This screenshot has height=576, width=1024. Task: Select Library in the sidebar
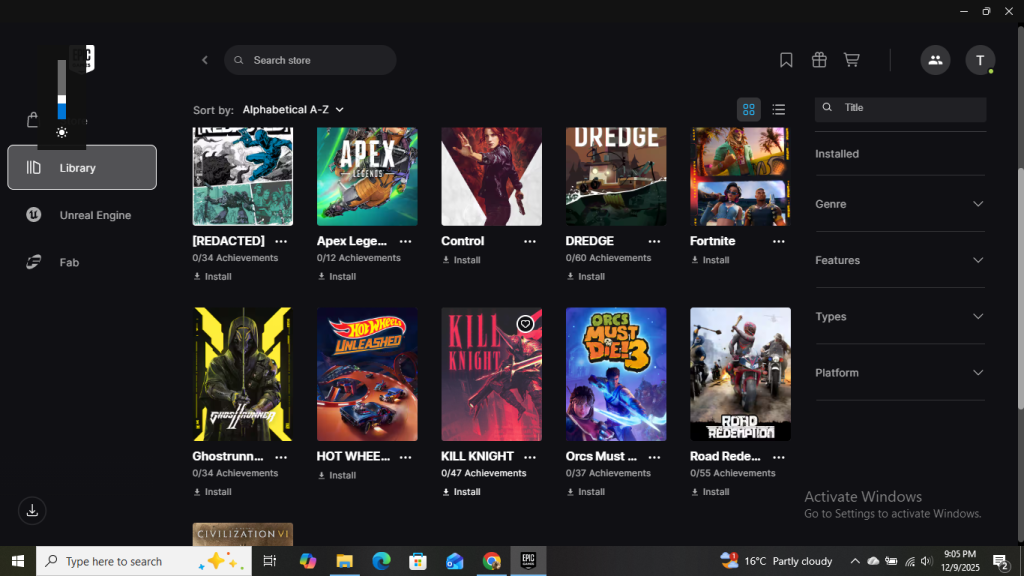coord(81,167)
